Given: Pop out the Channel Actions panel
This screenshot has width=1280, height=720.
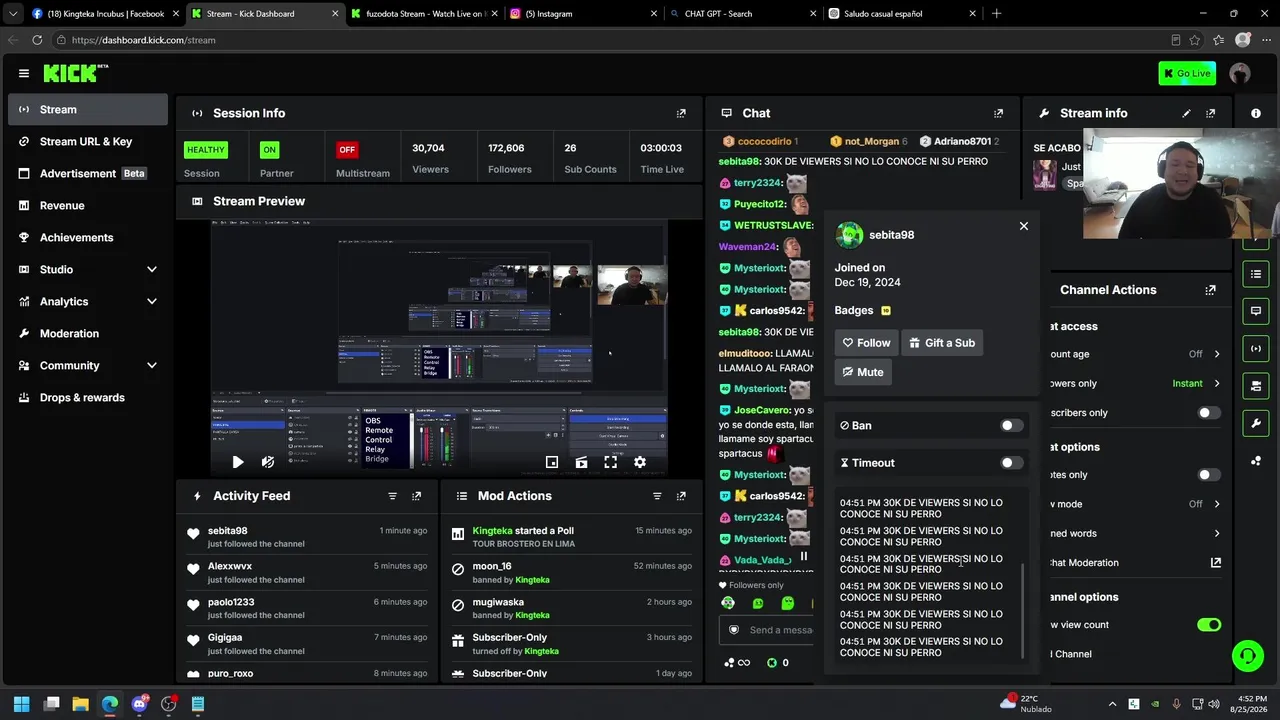Looking at the screenshot, I should point(1211,290).
